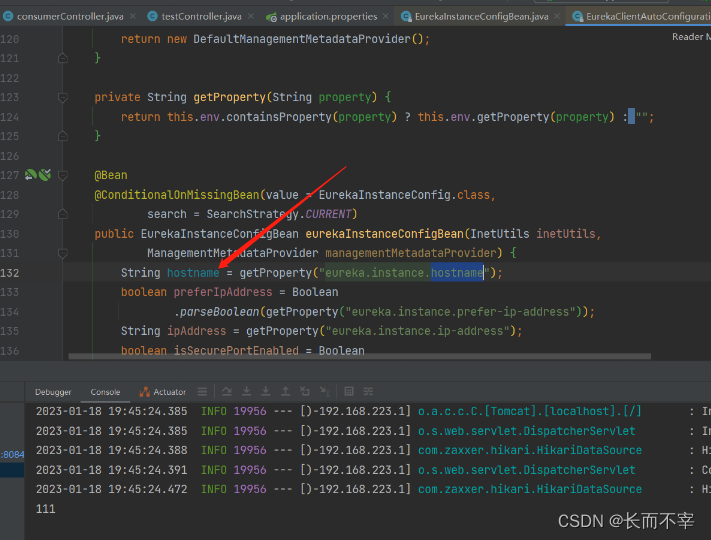The height and width of the screenshot is (540, 711).
Task: Click the Step Over debug icon
Action: pyautogui.click(x=227, y=391)
